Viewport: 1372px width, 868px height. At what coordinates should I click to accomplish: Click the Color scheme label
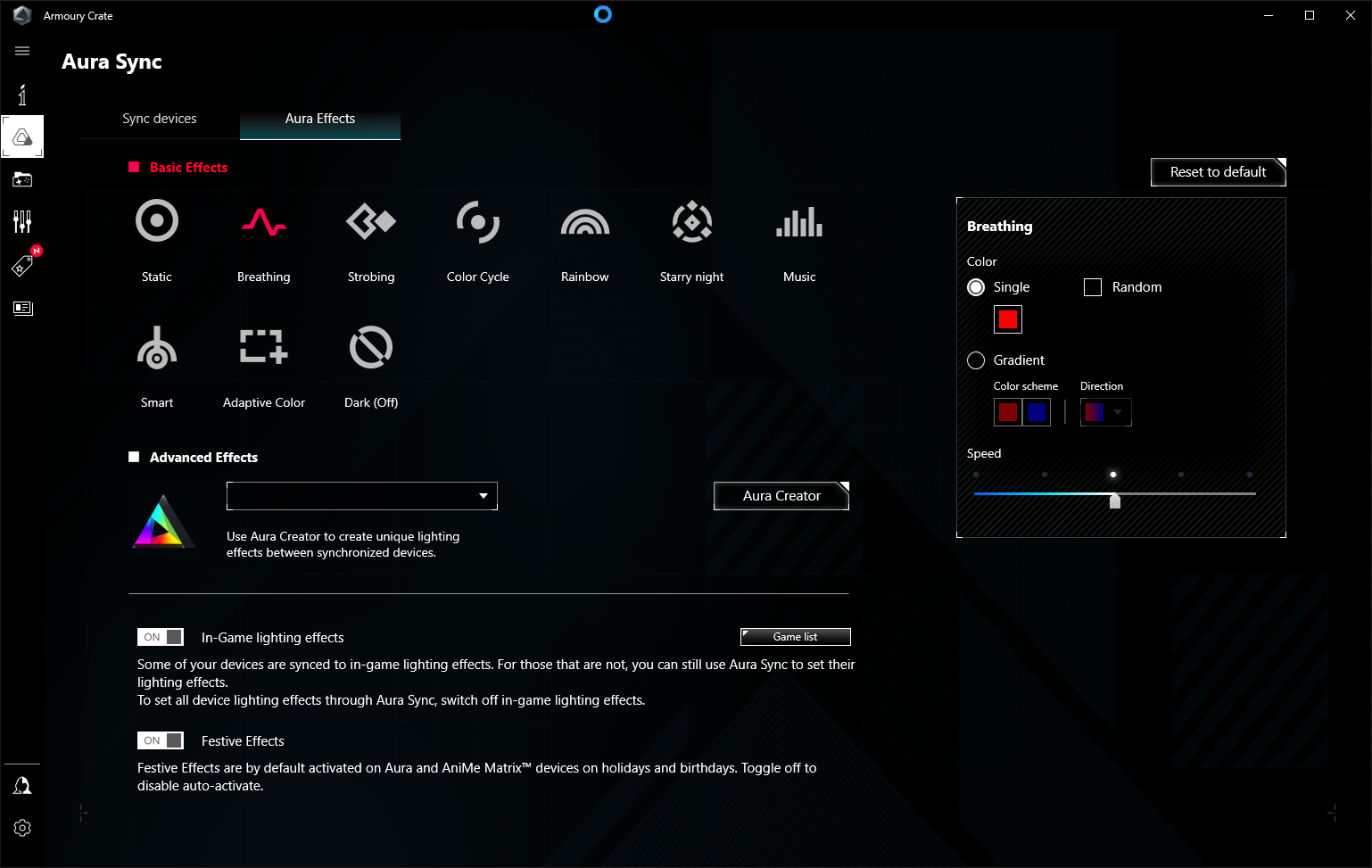pyautogui.click(x=1026, y=386)
